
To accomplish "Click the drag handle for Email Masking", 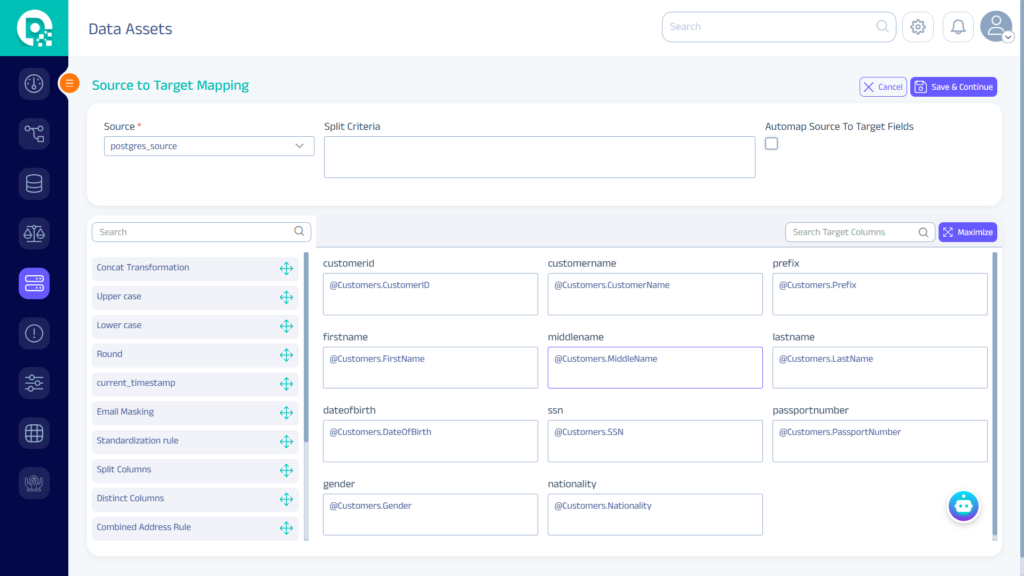I will click(286, 412).
